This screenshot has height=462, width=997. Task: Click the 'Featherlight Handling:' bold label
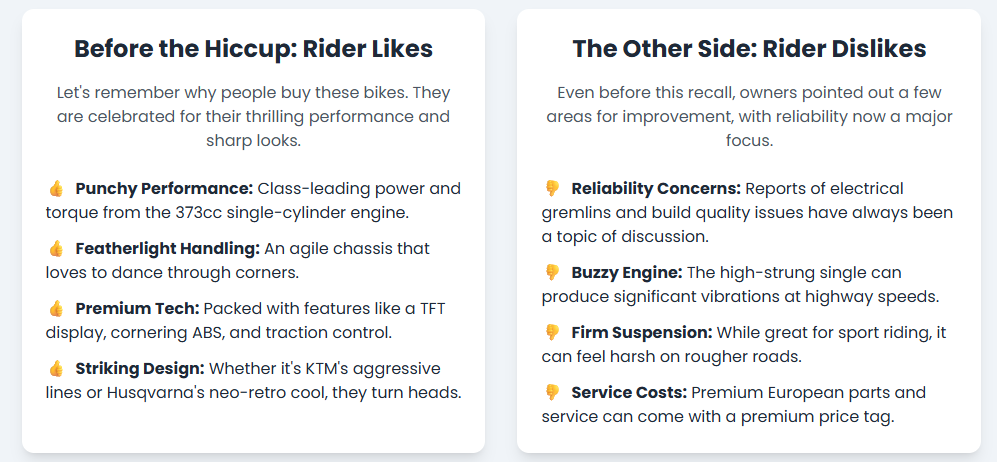(x=167, y=248)
